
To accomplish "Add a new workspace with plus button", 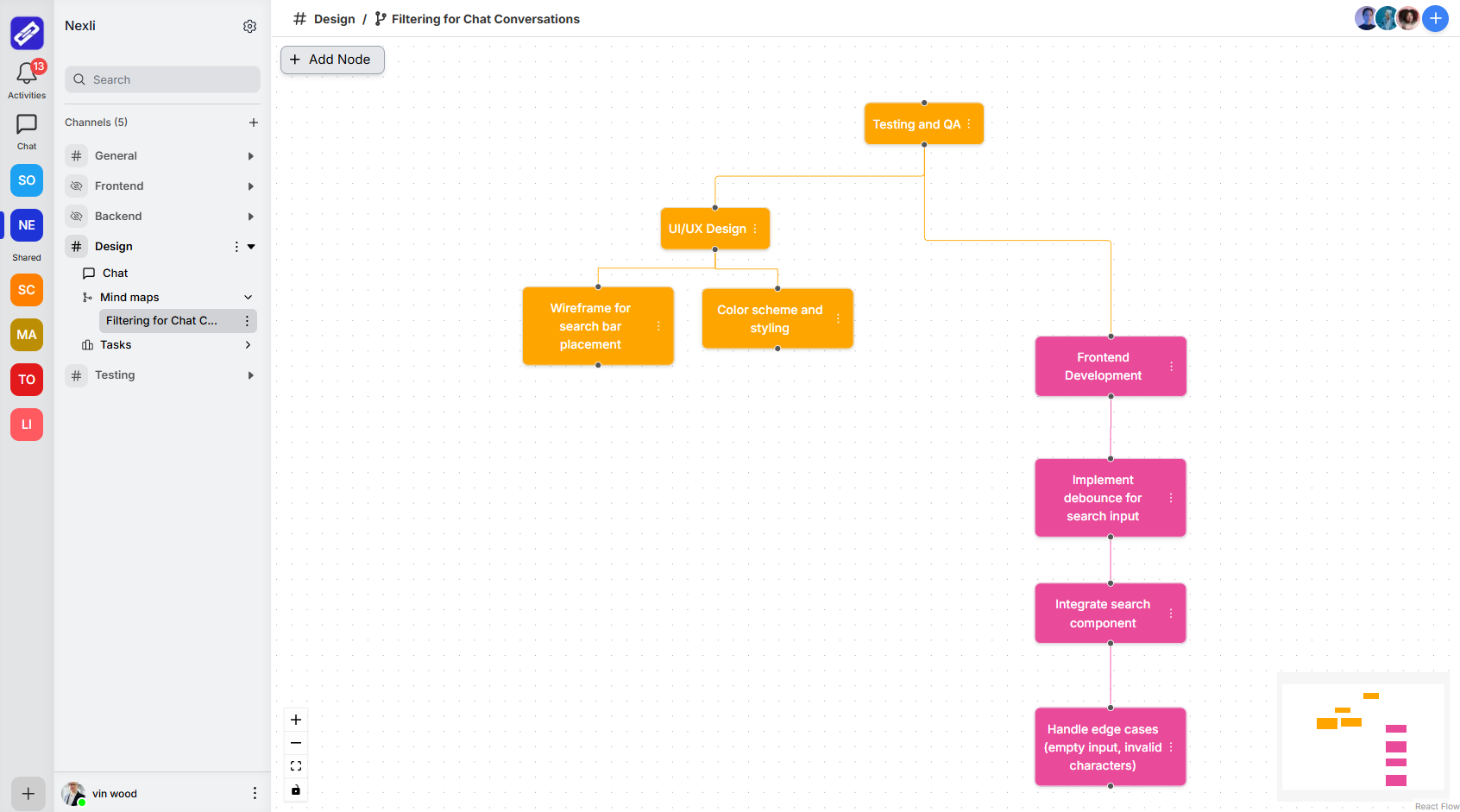I will 28,794.
